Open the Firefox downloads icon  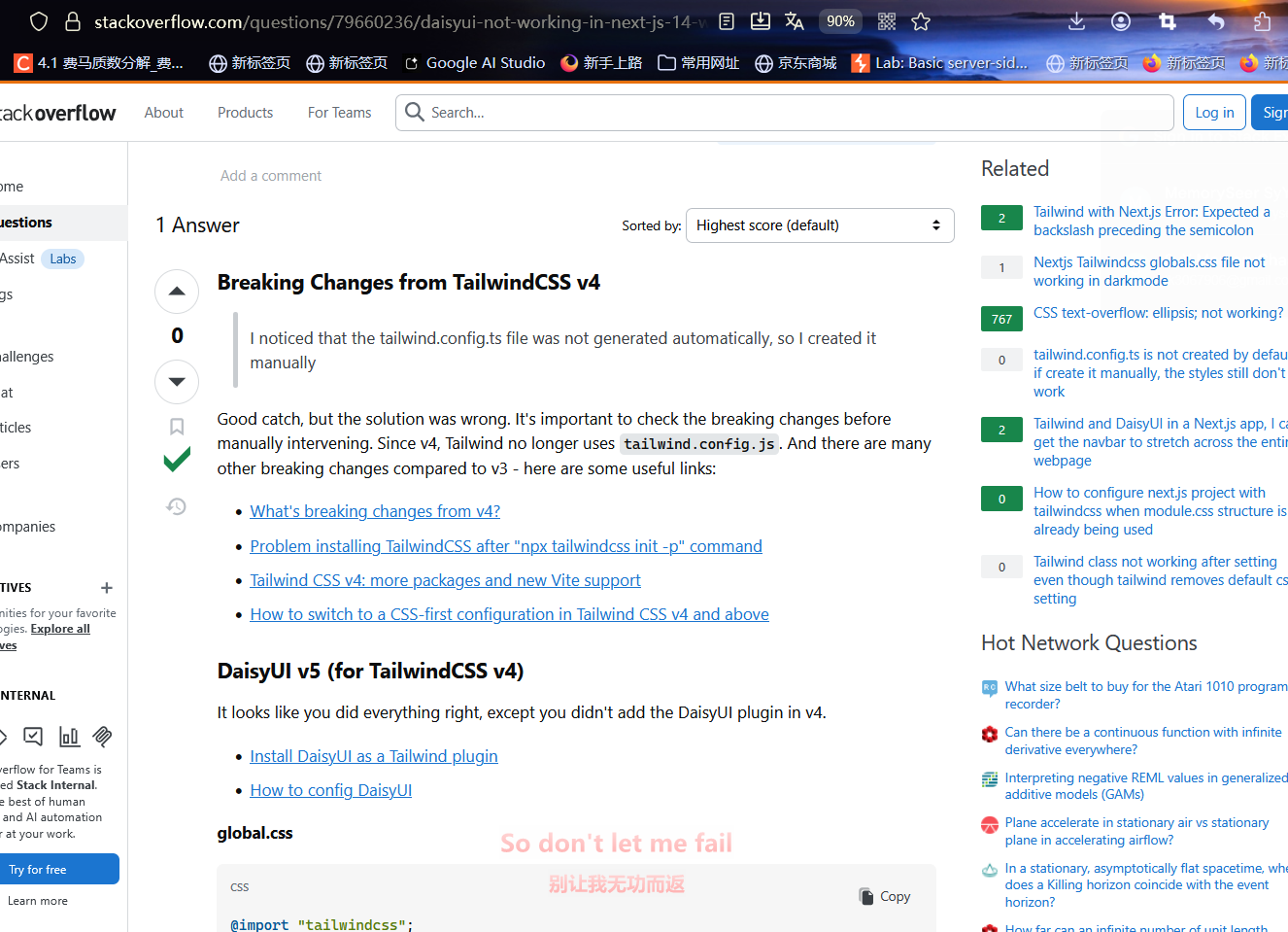tap(1076, 21)
